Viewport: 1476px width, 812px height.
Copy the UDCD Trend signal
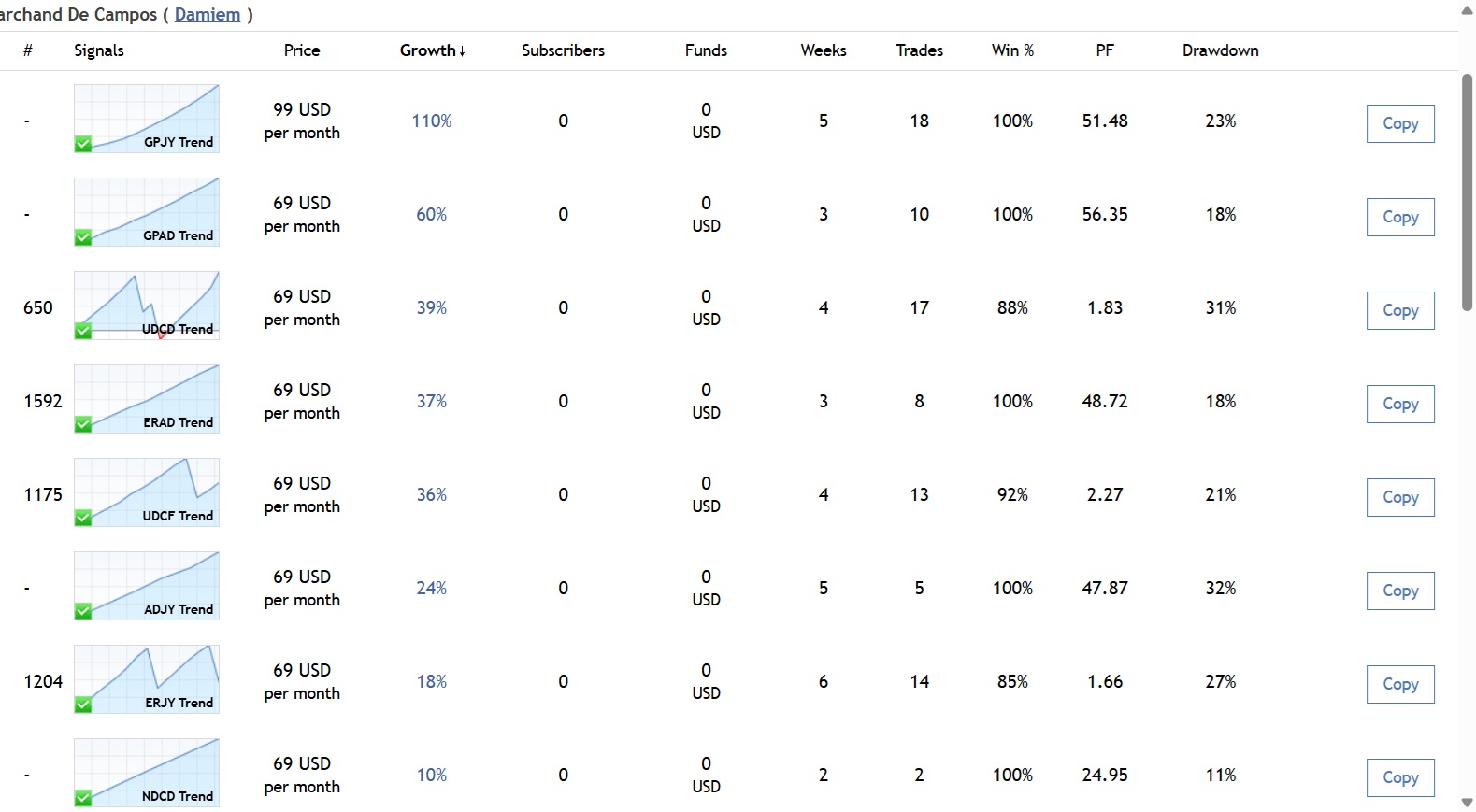(1399, 310)
